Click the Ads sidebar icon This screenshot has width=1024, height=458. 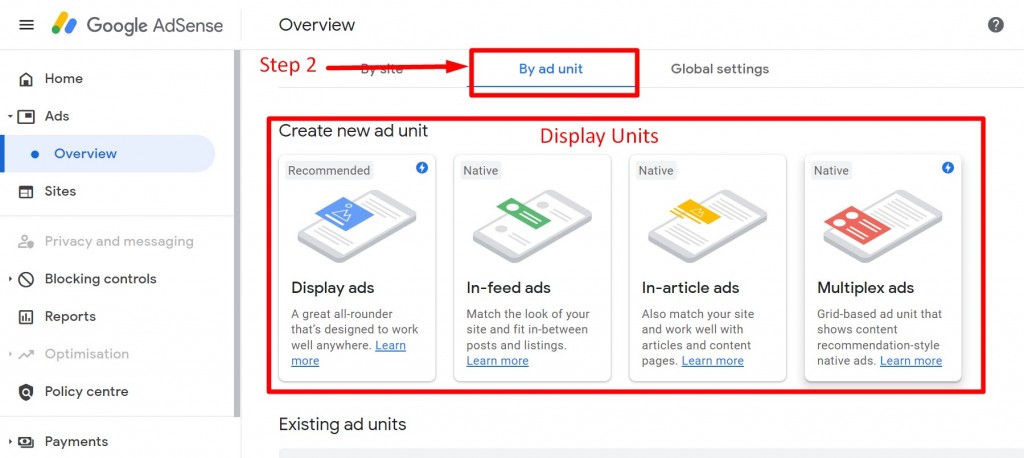pyautogui.click(x=26, y=116)
